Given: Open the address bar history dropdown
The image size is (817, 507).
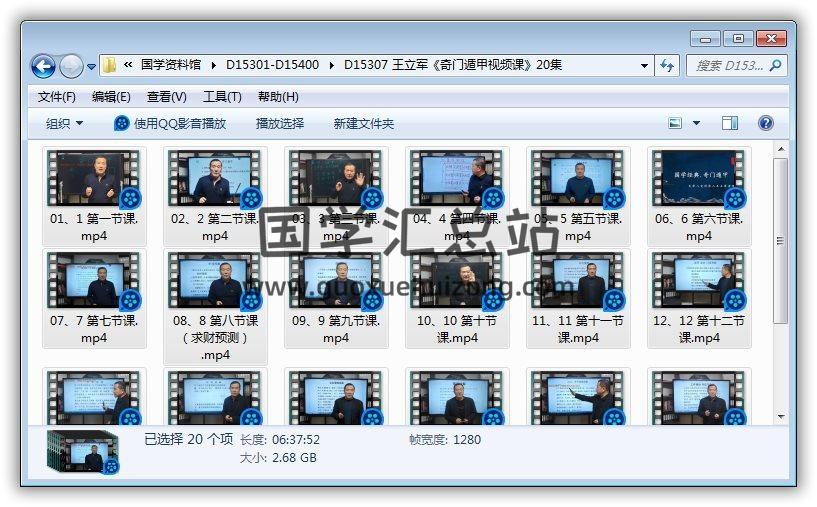Looking at the screenshot, I should click(645, 66).
